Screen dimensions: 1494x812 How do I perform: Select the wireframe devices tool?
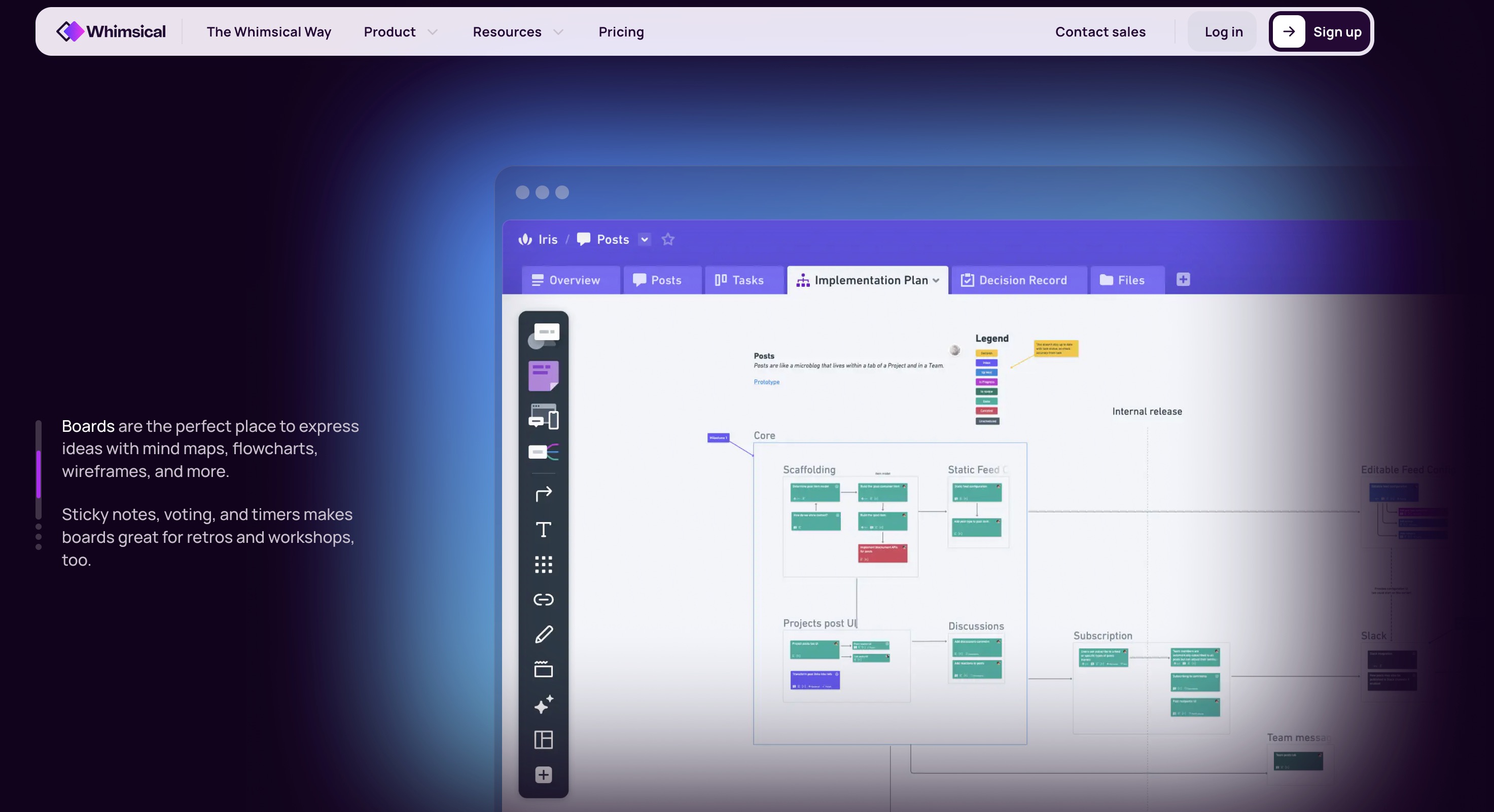(544, 416)
